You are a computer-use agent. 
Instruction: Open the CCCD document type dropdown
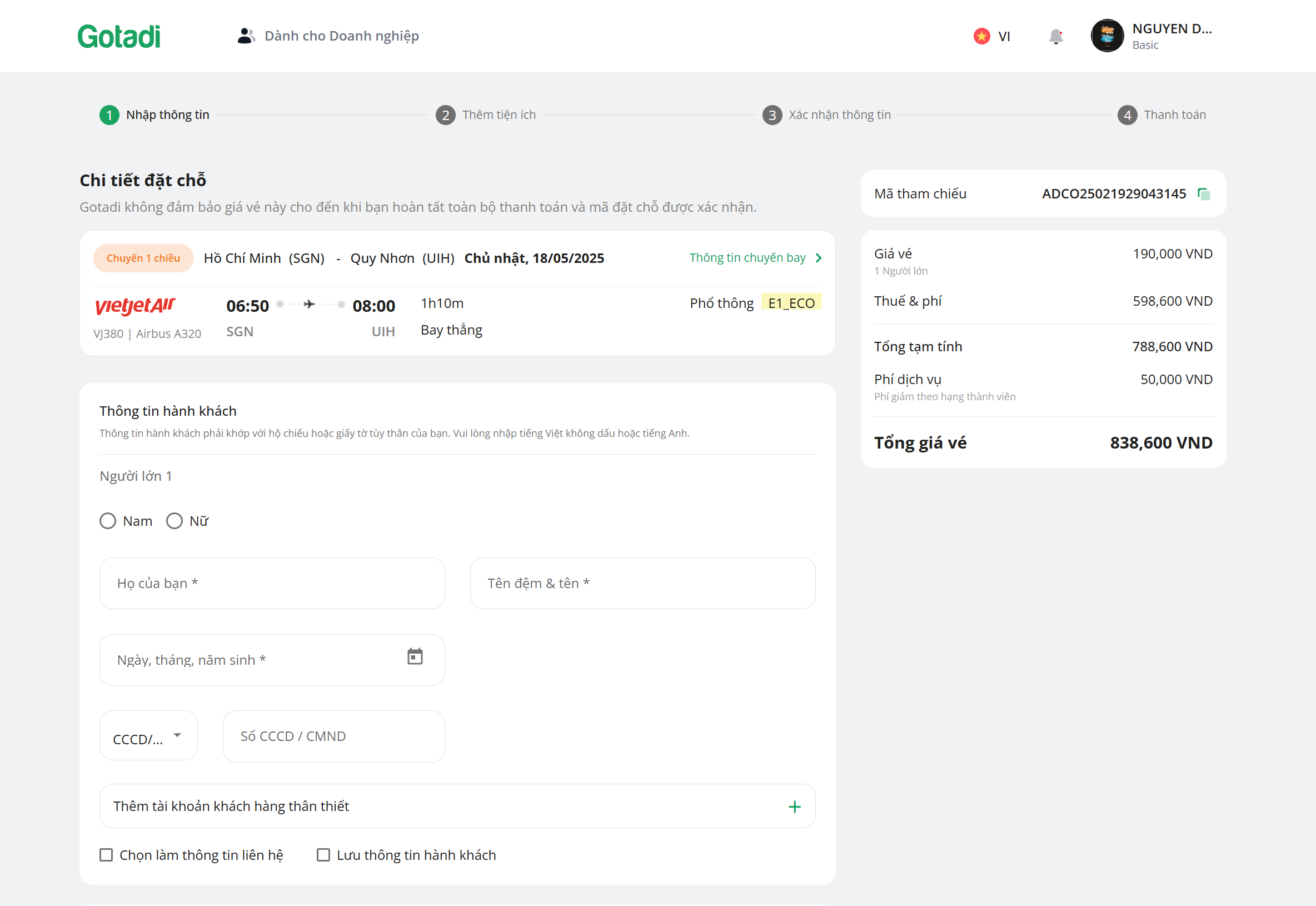[x=148, y=736]
